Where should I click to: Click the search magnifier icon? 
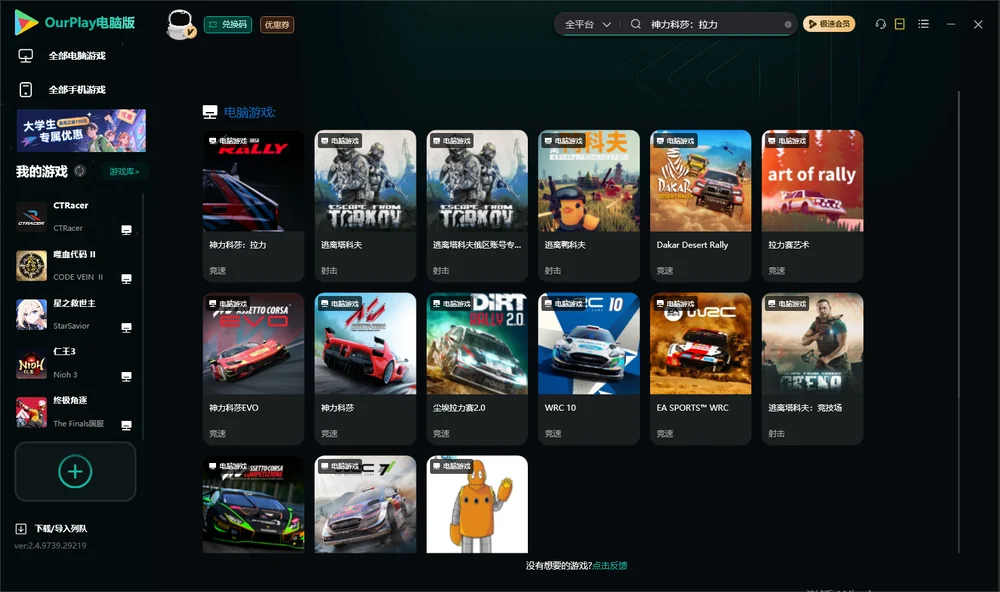click(x=636, y=24)
